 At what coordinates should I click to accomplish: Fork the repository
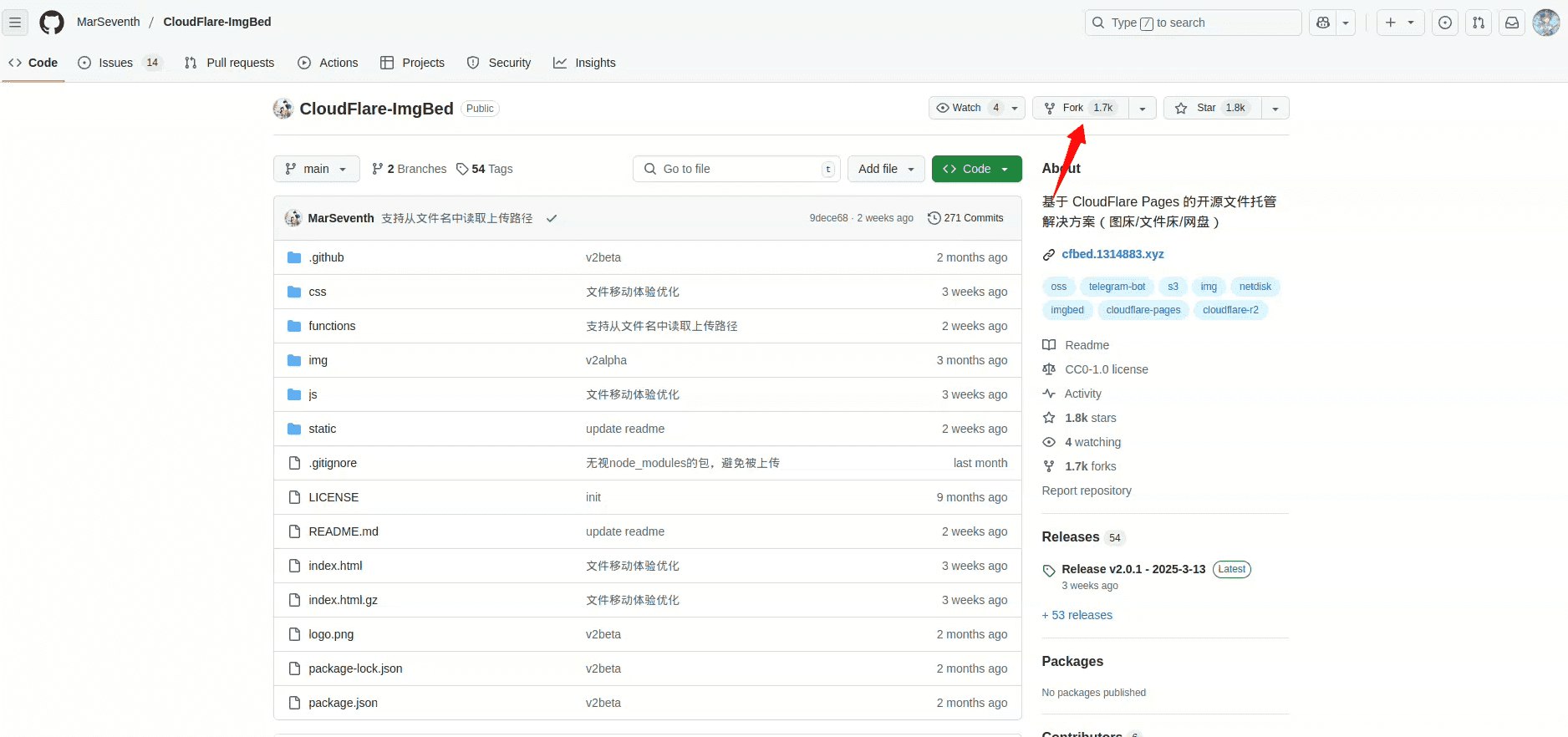pyautogui.click(x=1081, y=108)
